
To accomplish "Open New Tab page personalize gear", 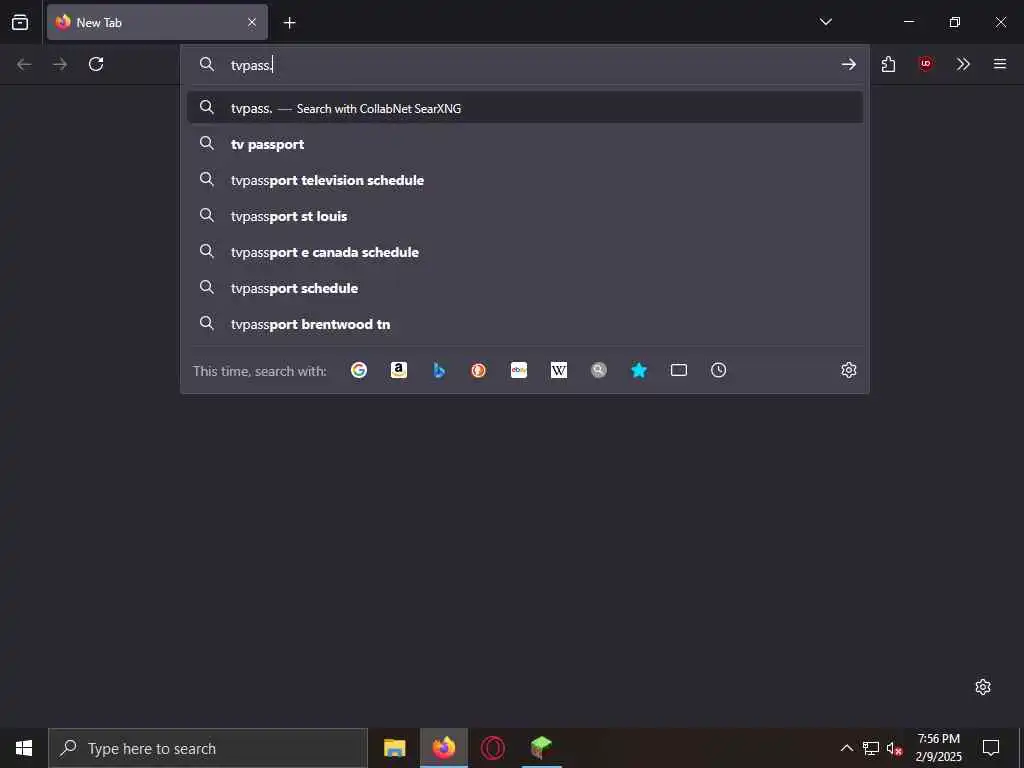I will pyautogui.click(x=983, y=687).
